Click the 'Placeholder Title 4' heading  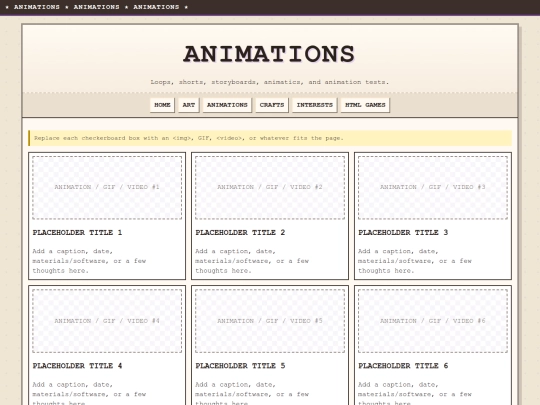[77, 366]
